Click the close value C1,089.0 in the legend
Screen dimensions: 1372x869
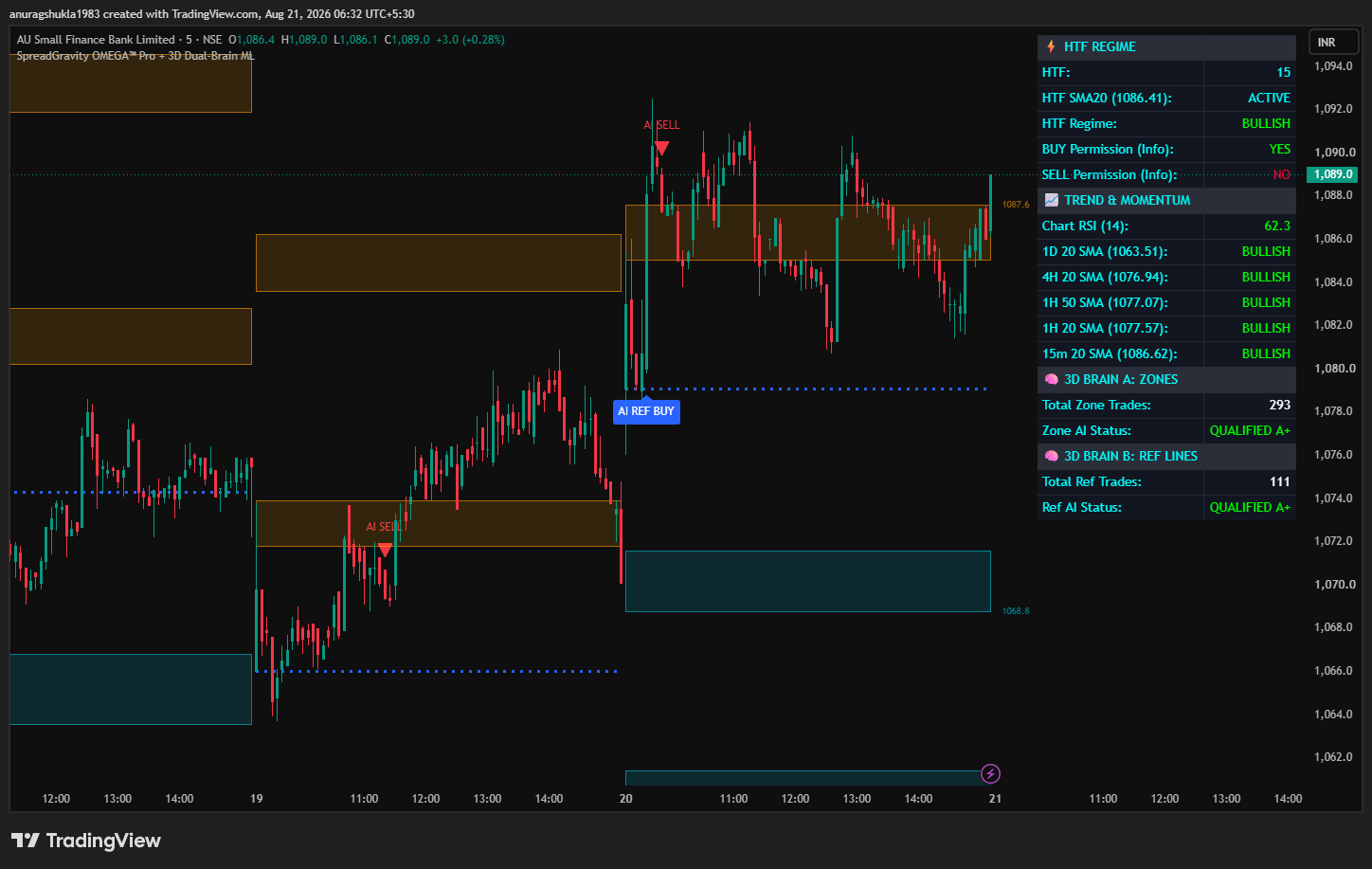click(406, 40)
